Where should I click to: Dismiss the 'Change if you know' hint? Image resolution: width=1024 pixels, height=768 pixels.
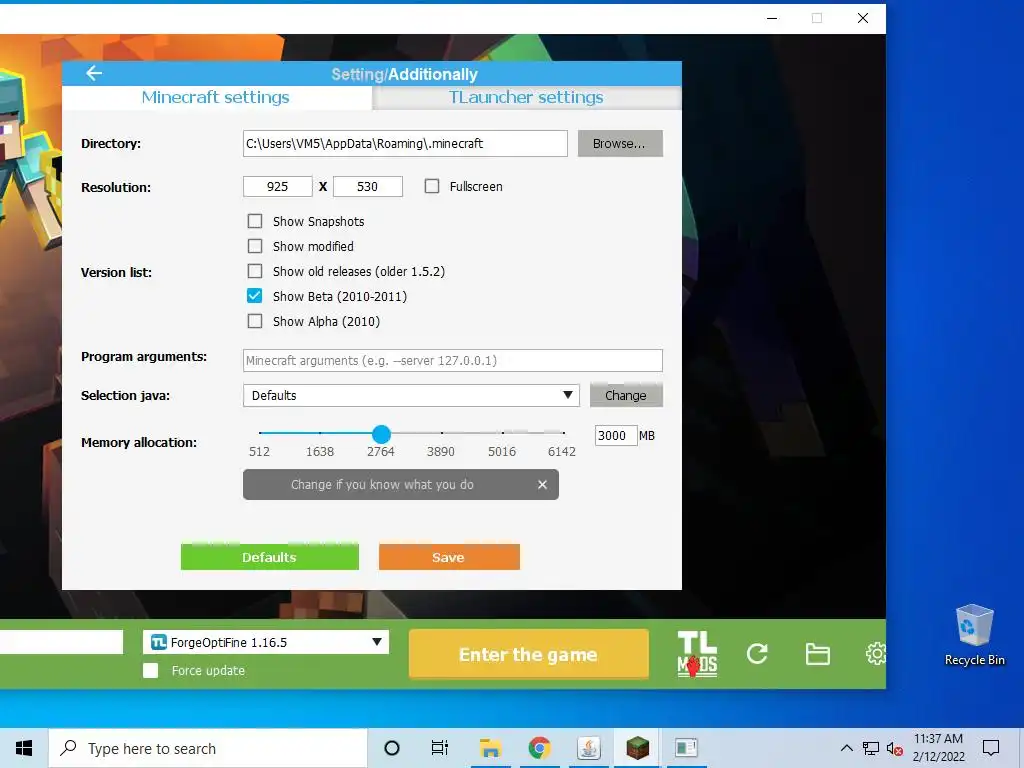click(x=542, y=485)
